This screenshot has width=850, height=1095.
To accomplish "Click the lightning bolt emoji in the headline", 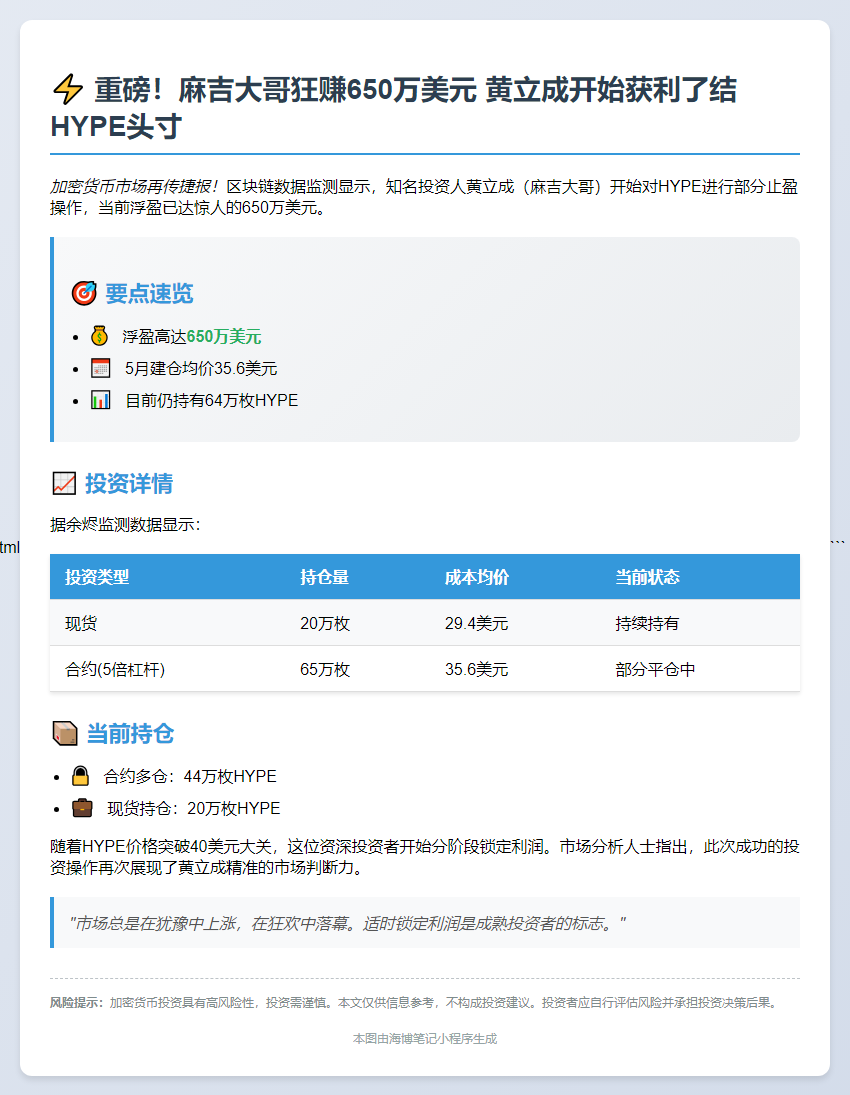I will click(x=68, y=90).
